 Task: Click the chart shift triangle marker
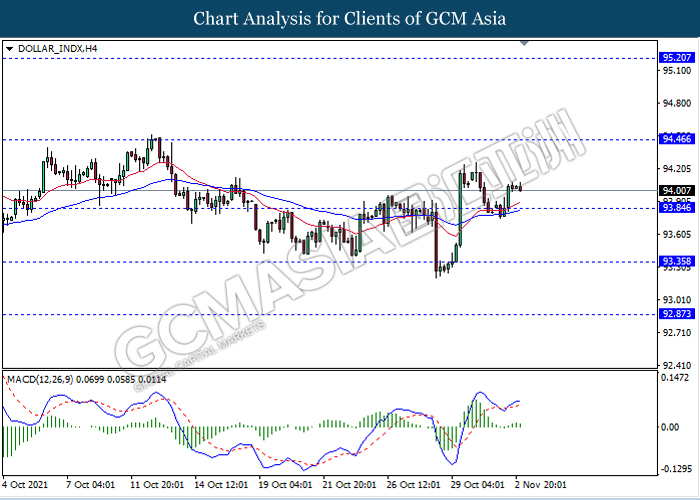525,43
